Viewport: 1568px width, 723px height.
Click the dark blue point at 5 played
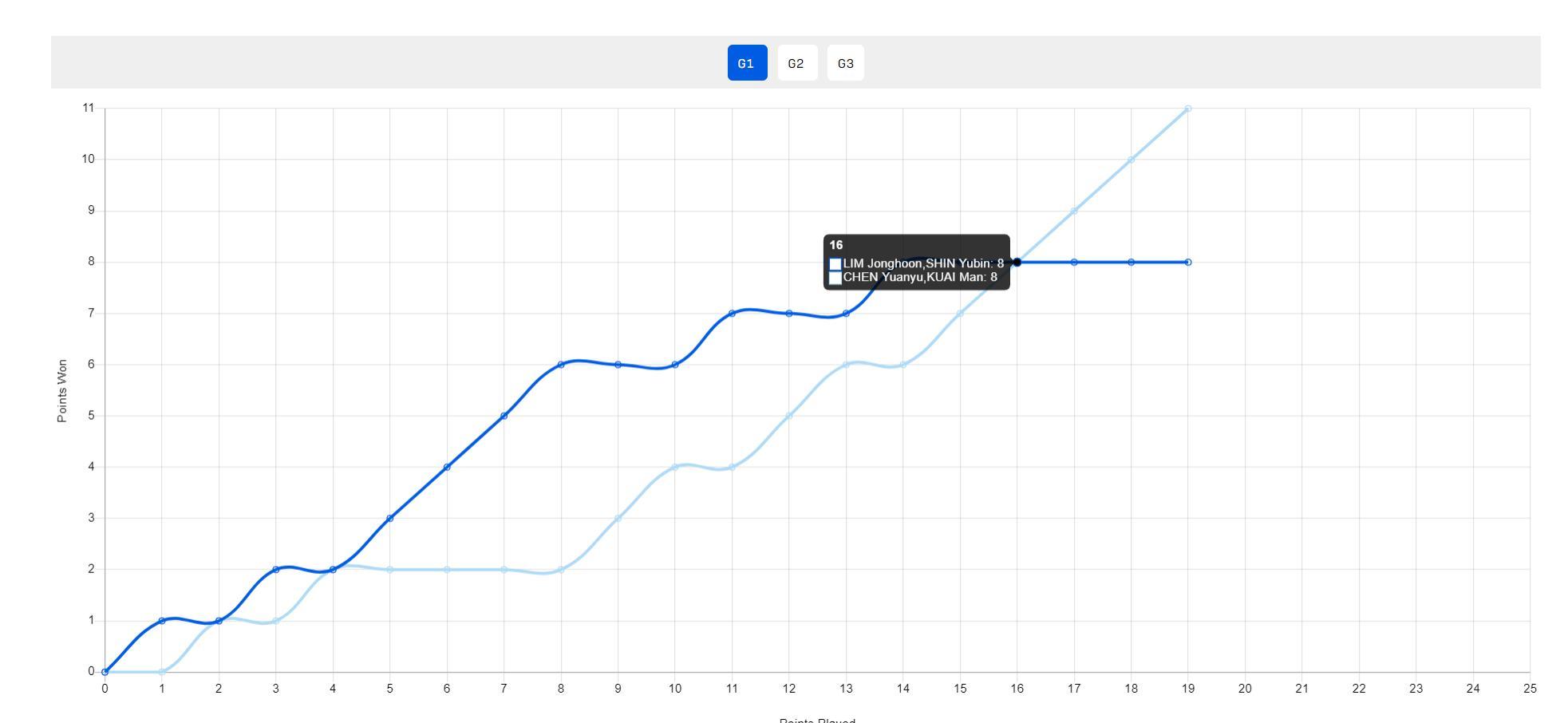tap(390, 518)
